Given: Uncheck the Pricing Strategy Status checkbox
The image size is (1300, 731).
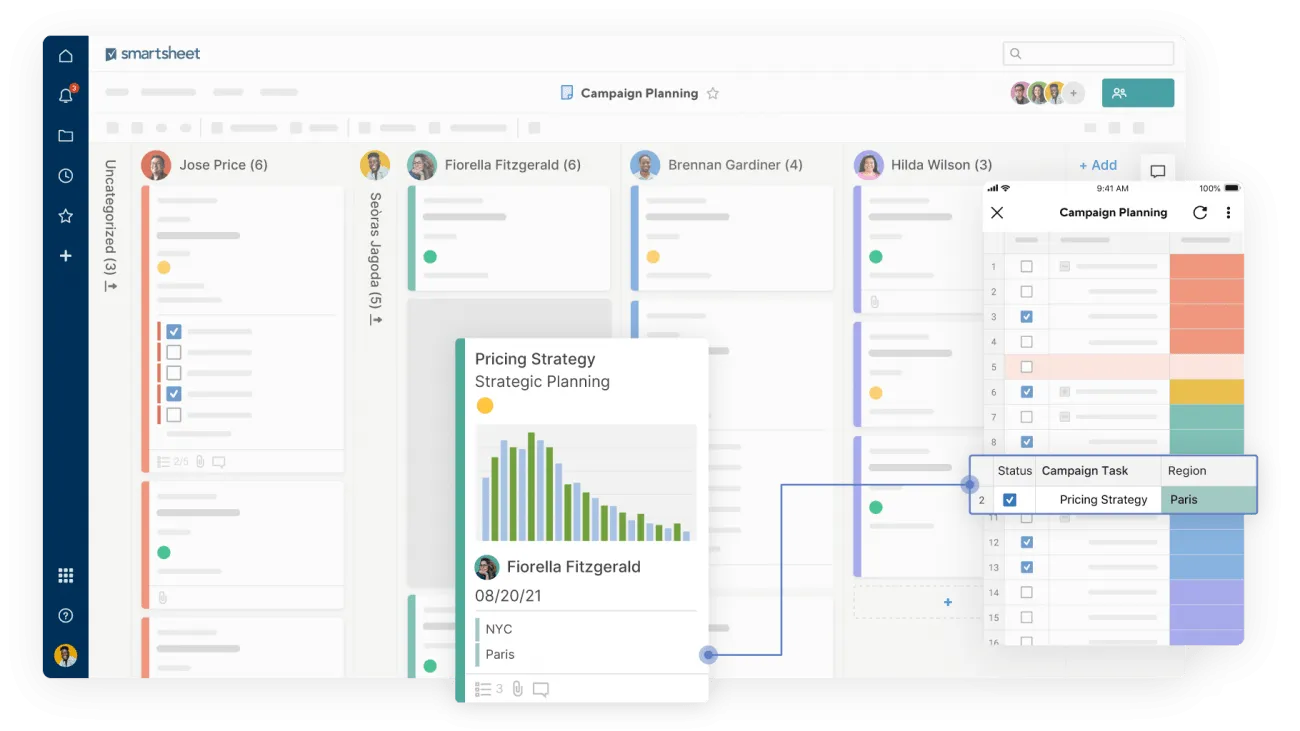Looking at the screenshot, I should pyautogui.click(x=1010, y=500).
